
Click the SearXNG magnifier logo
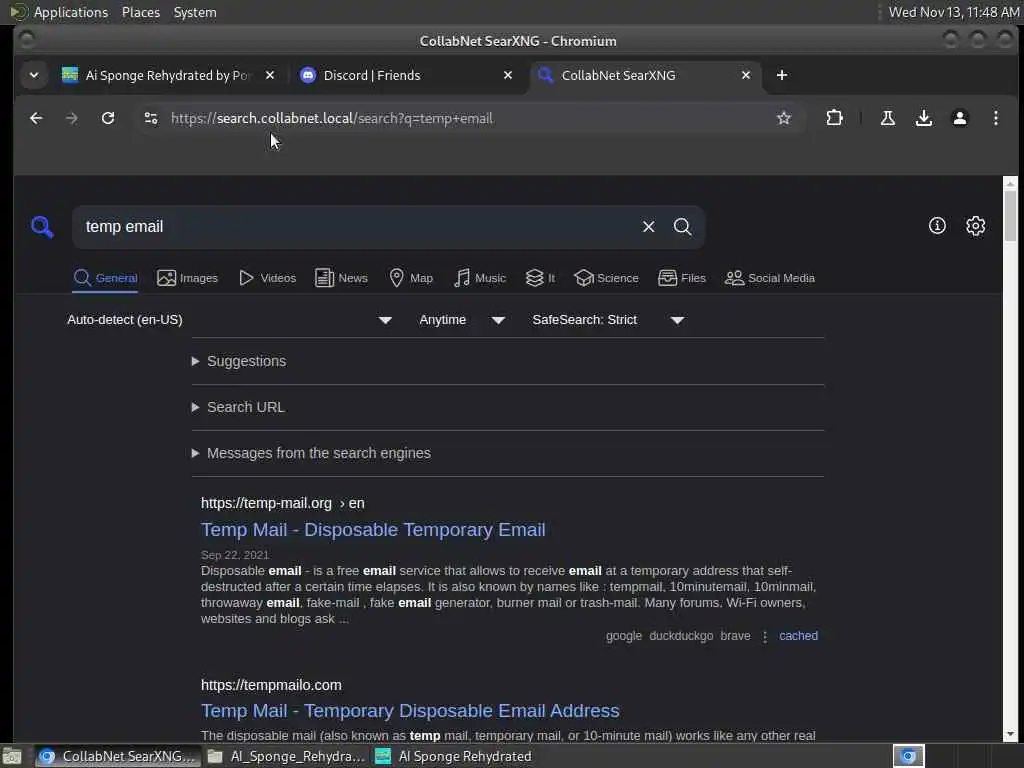point(42,227)
